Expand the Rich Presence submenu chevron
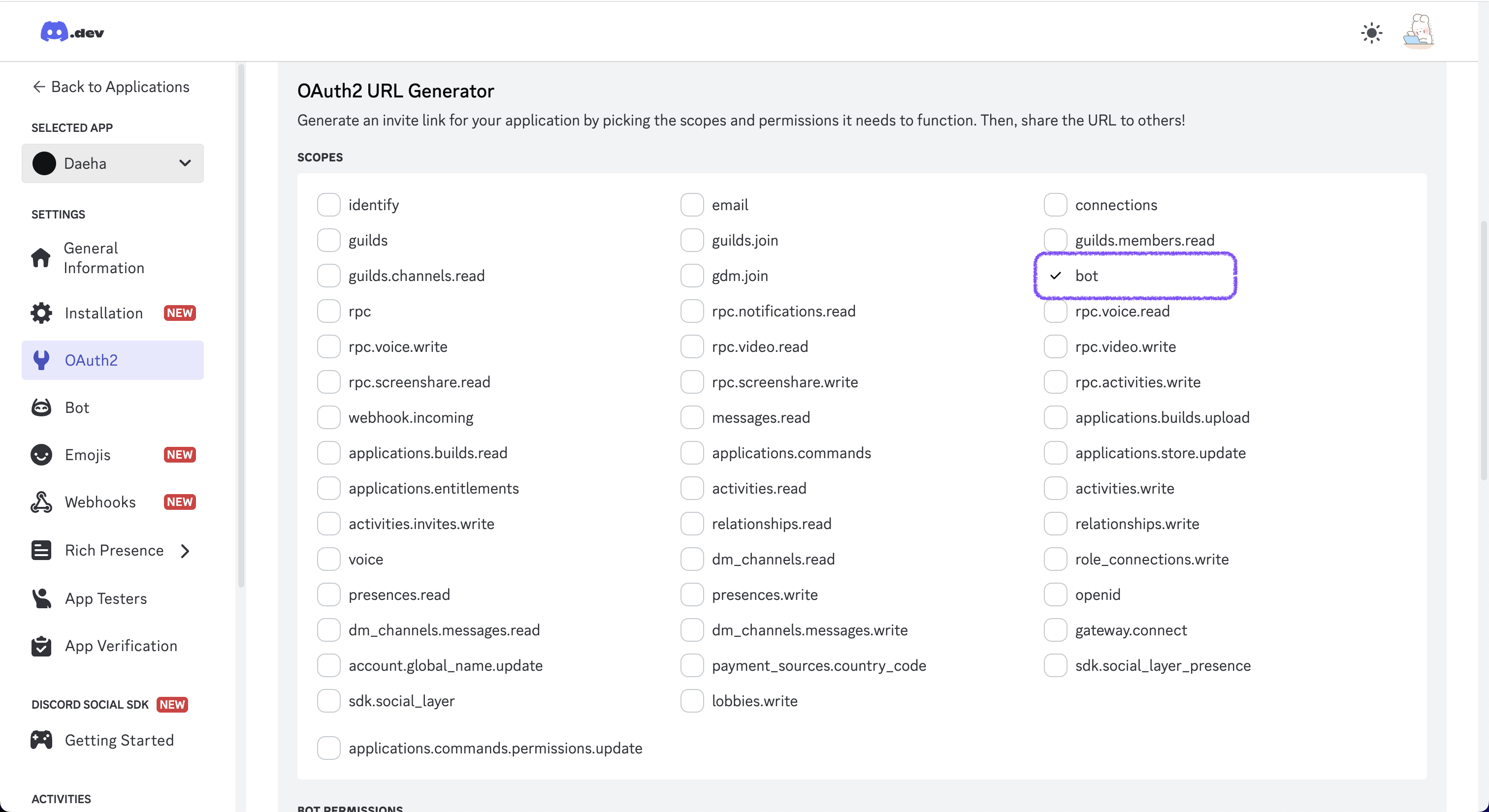Viewport: 1489px width, 812px height. (x=185, y=551)
